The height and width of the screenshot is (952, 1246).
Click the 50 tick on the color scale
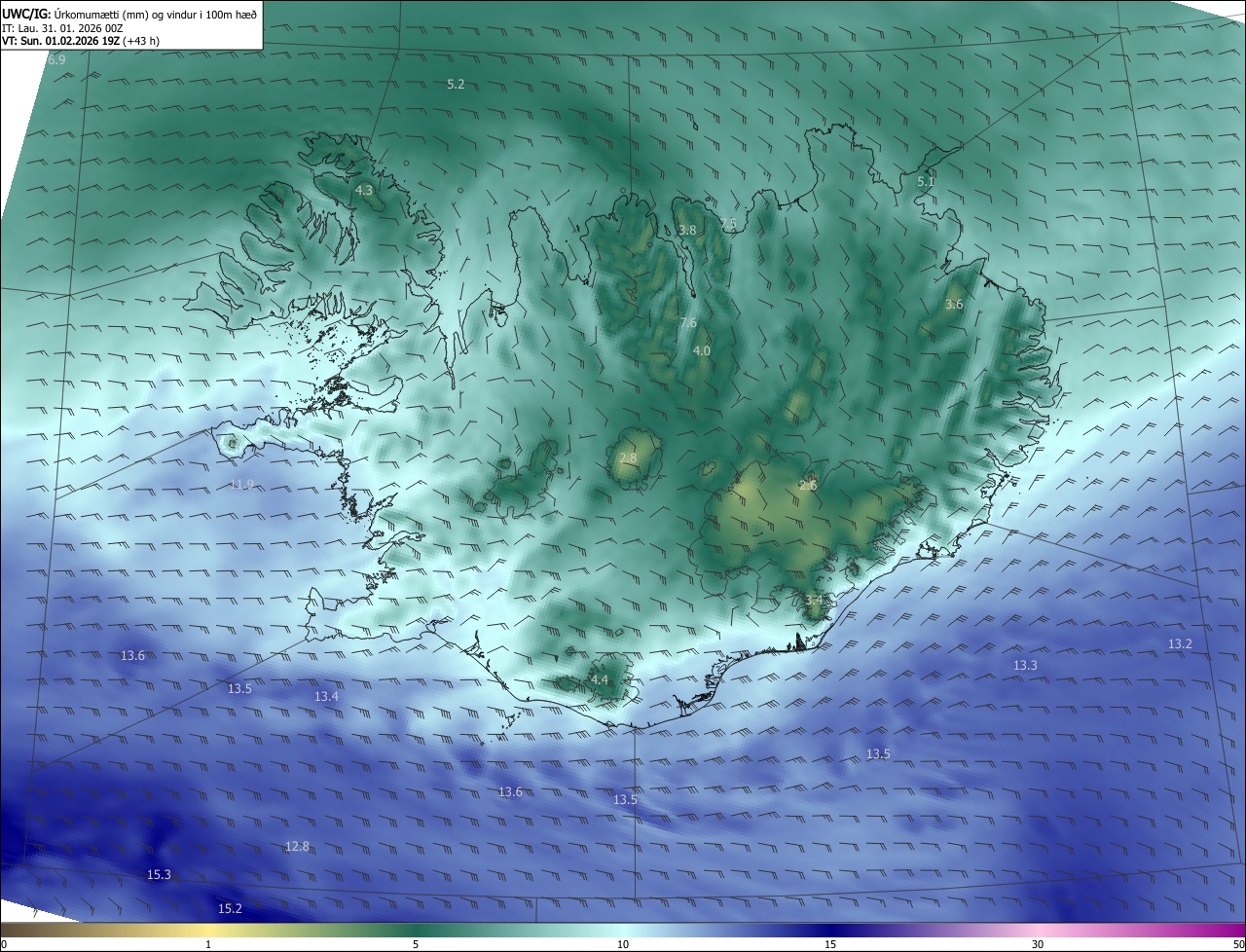[1238, 944]
